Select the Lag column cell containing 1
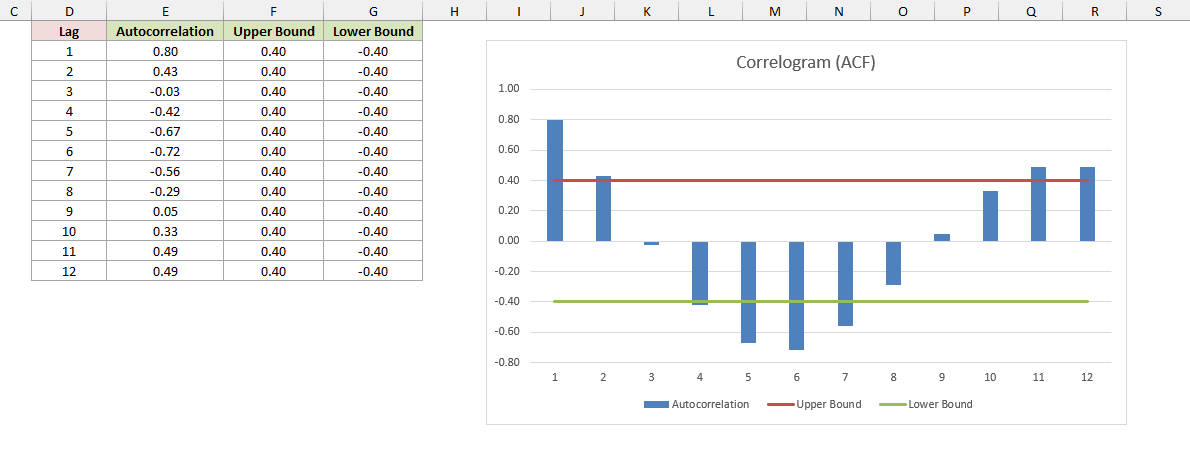The width and height of the screenshot is (1190, 461). (69, 52)
